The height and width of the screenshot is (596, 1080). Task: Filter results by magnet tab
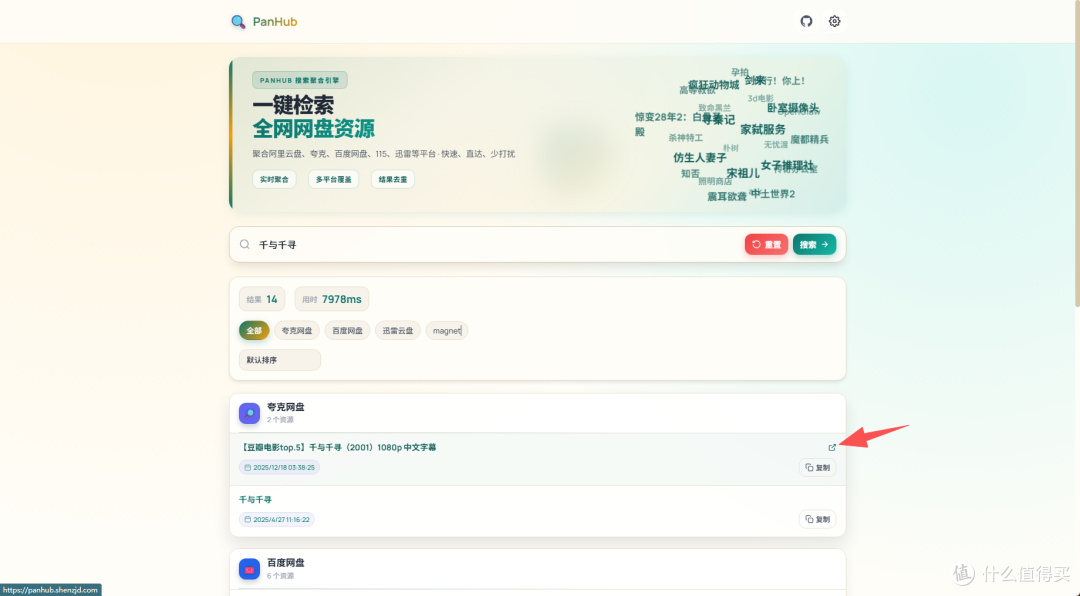(x=447, y=331)
